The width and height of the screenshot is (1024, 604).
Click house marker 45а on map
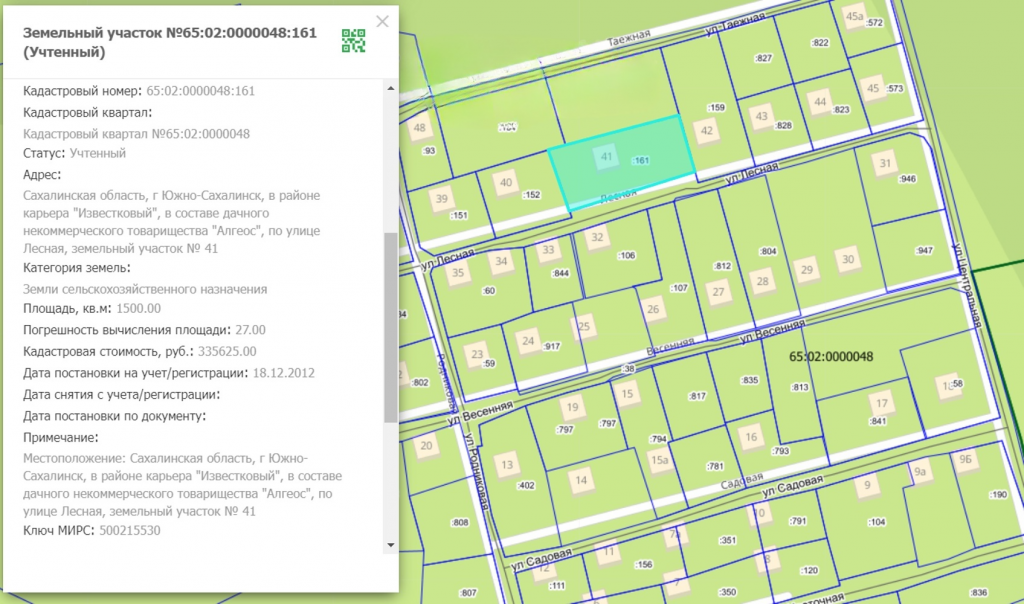tap(854, 17)
